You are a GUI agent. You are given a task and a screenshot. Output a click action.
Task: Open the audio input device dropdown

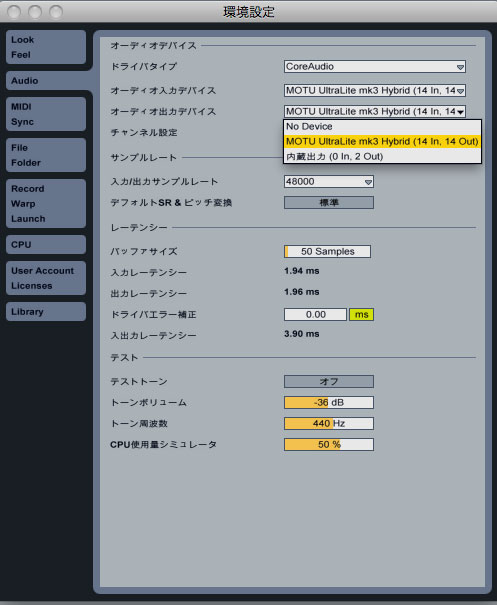[x=375, y=91]
